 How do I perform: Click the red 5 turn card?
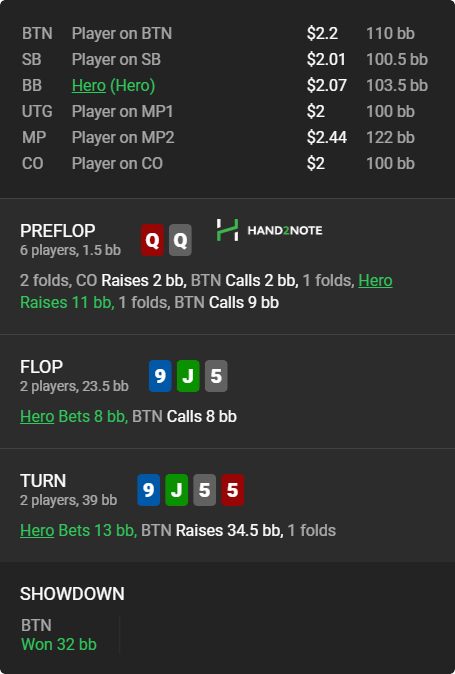(232, 490)
